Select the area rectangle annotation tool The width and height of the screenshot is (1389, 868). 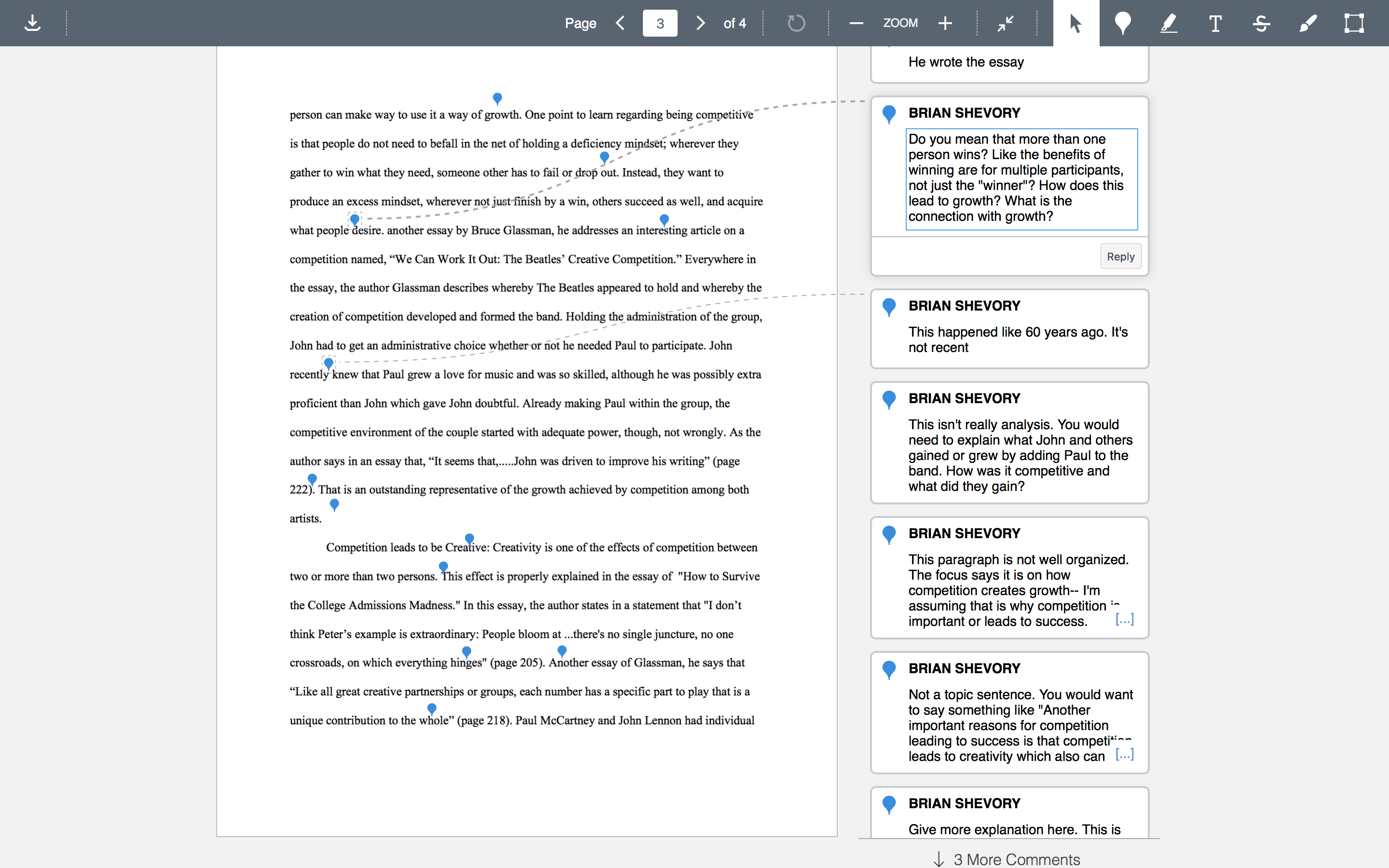pos(1354,23)
